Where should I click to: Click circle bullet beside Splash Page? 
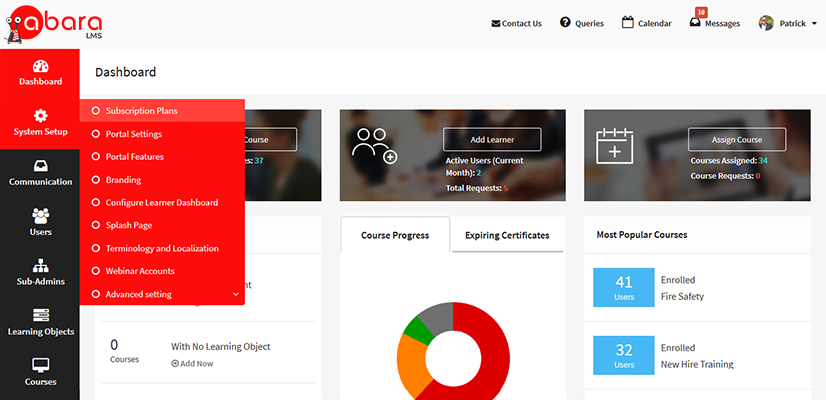95,225
